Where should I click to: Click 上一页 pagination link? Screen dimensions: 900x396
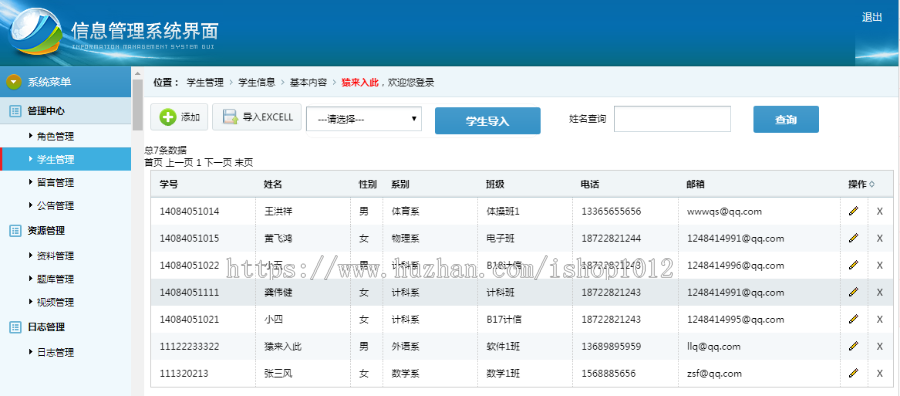[180, 162]
